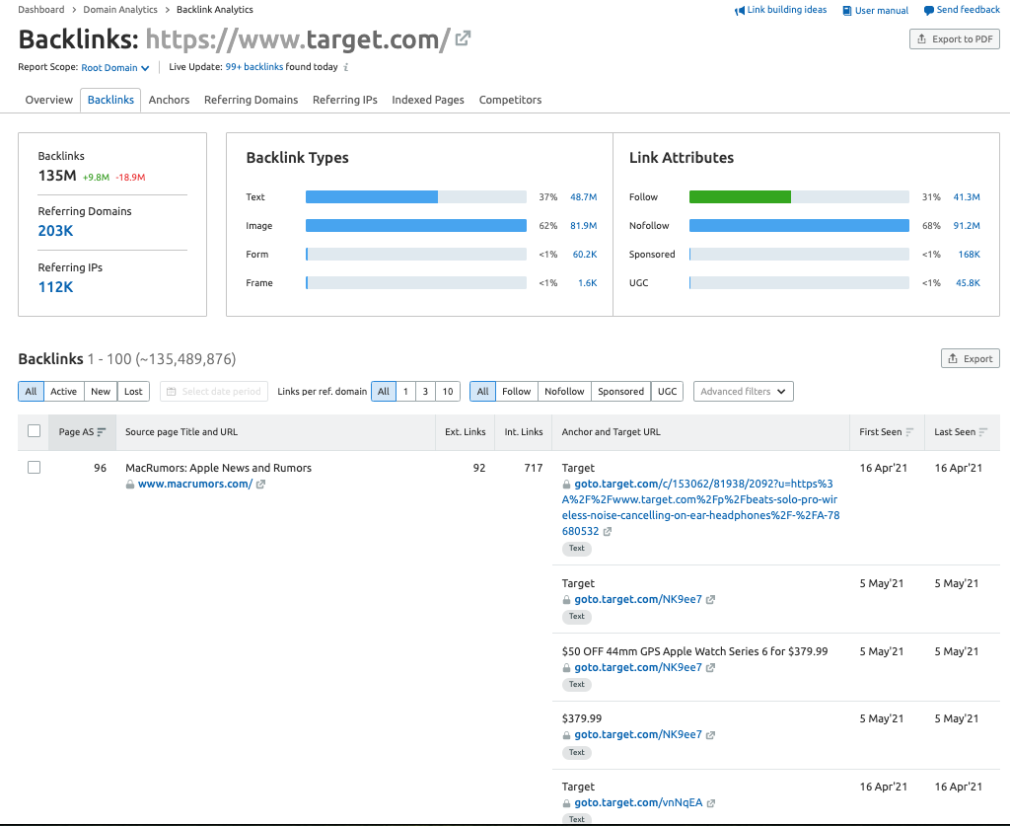The height and width of the screenshot is (826, 1010).
Task: Open the 99+ backlinks live update link
Action: pos(254,67)
